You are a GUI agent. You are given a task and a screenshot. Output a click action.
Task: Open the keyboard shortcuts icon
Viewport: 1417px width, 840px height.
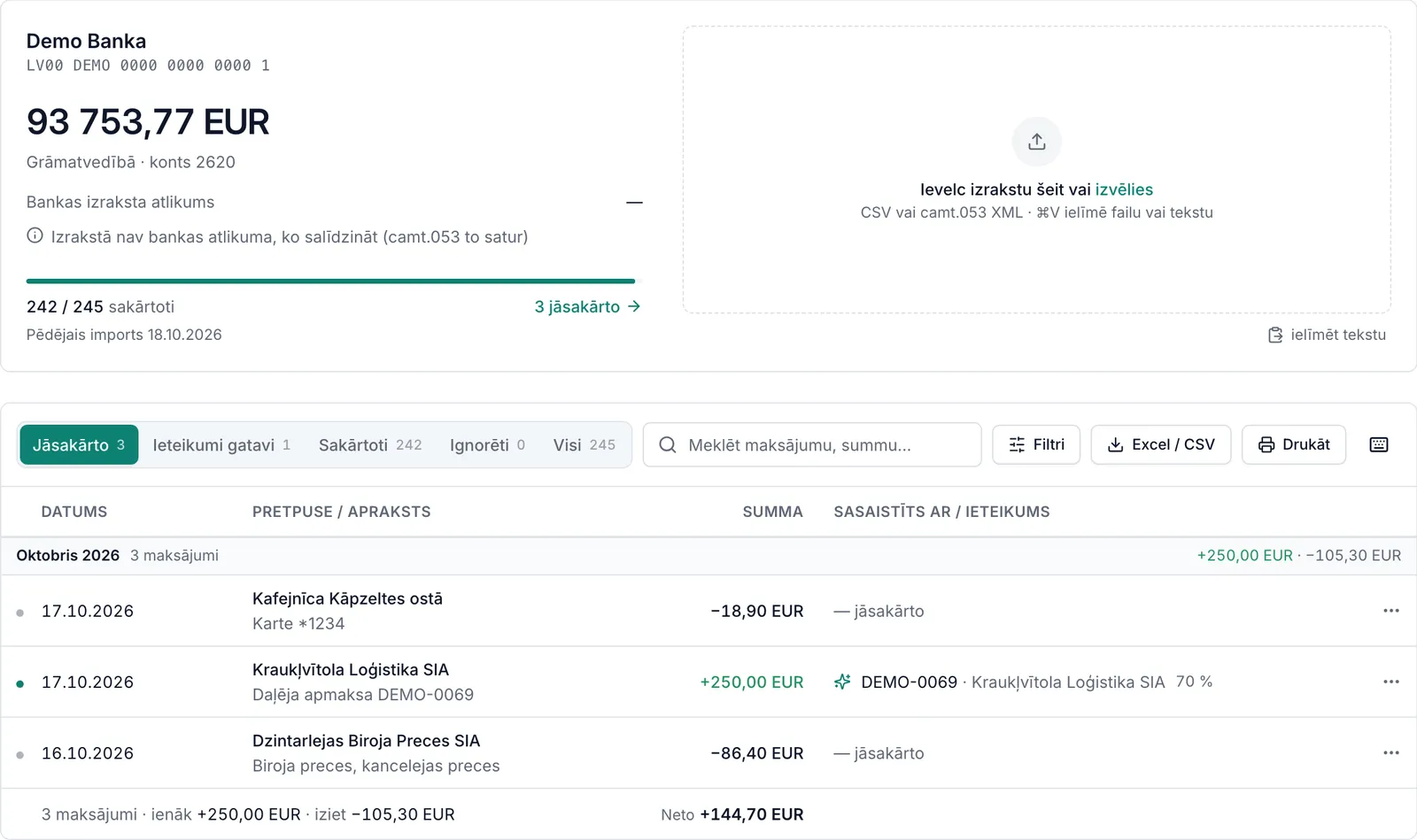pos(1379,444)
